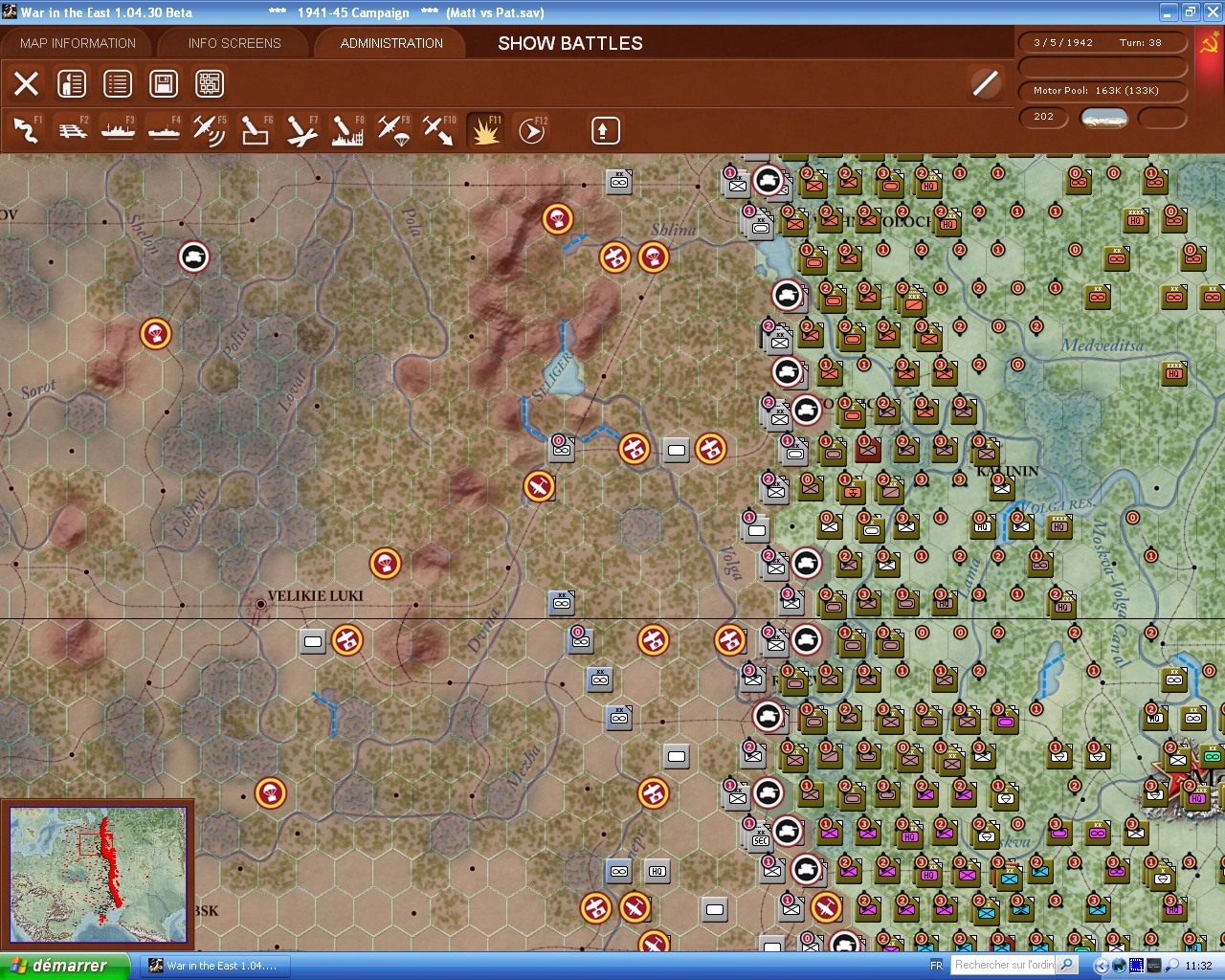
Task: Click the diagonal line pencil icon
Action: tap(985, 83)
